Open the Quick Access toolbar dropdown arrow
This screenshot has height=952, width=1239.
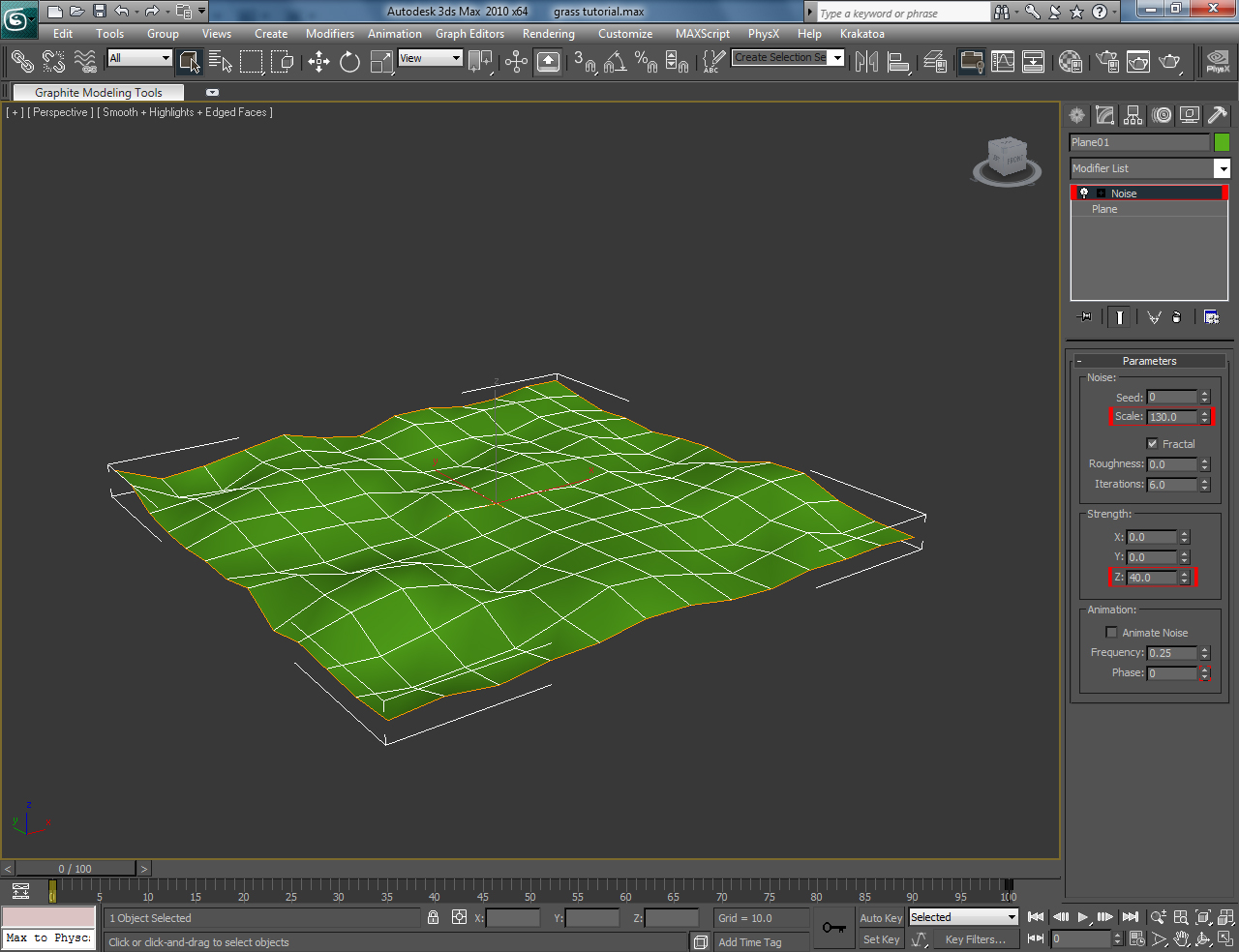[x=202, y=12]
